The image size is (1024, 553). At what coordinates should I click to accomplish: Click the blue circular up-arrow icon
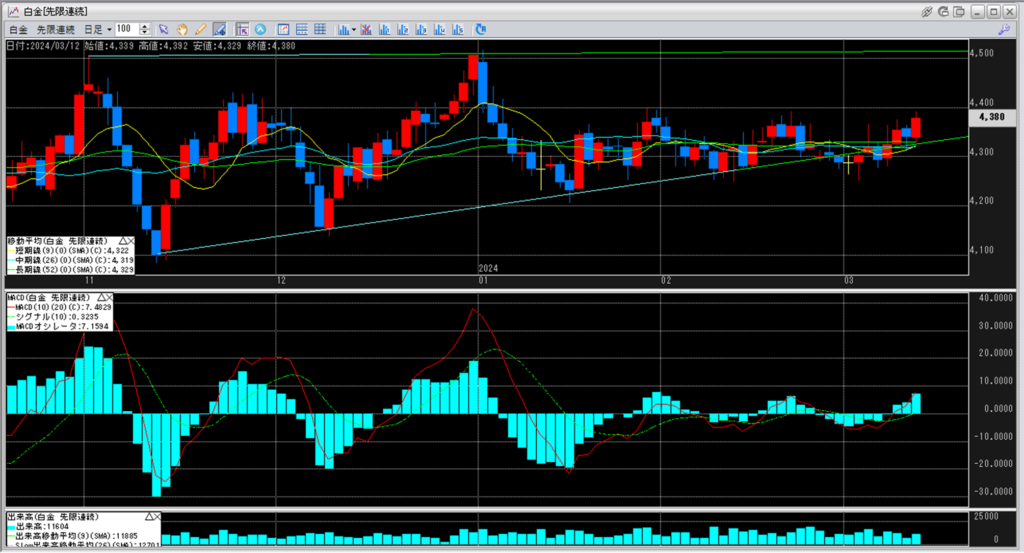[x=260, y=30]
